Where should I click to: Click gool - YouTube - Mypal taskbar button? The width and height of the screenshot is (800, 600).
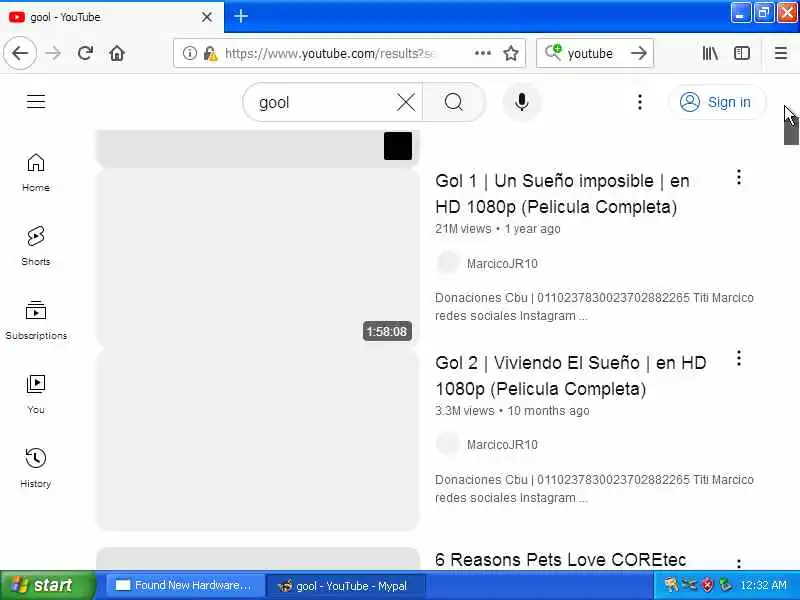345,586
